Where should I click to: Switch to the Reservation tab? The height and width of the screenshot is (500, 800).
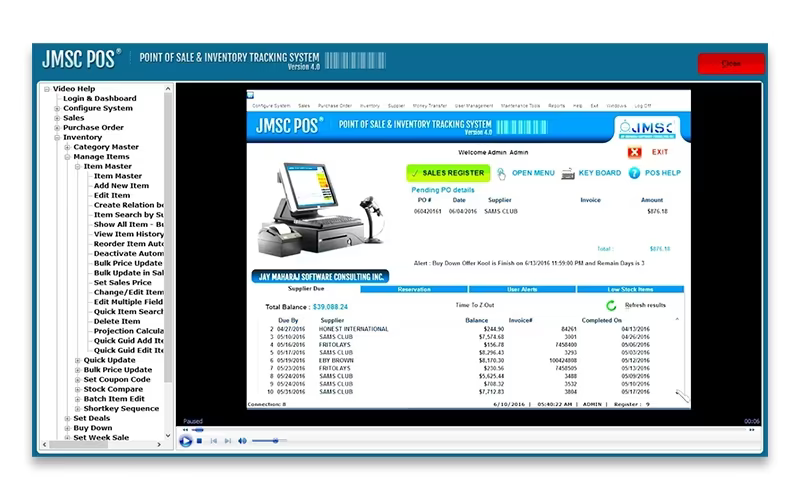pos(414,289)
